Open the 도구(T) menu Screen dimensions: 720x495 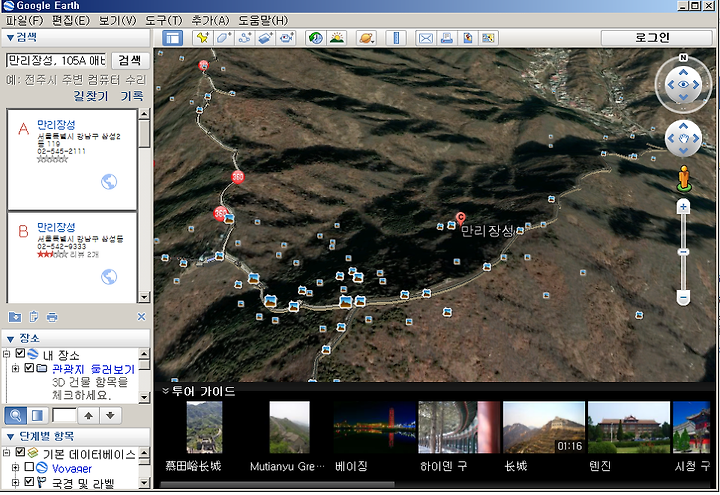click(x=163, y=20)
